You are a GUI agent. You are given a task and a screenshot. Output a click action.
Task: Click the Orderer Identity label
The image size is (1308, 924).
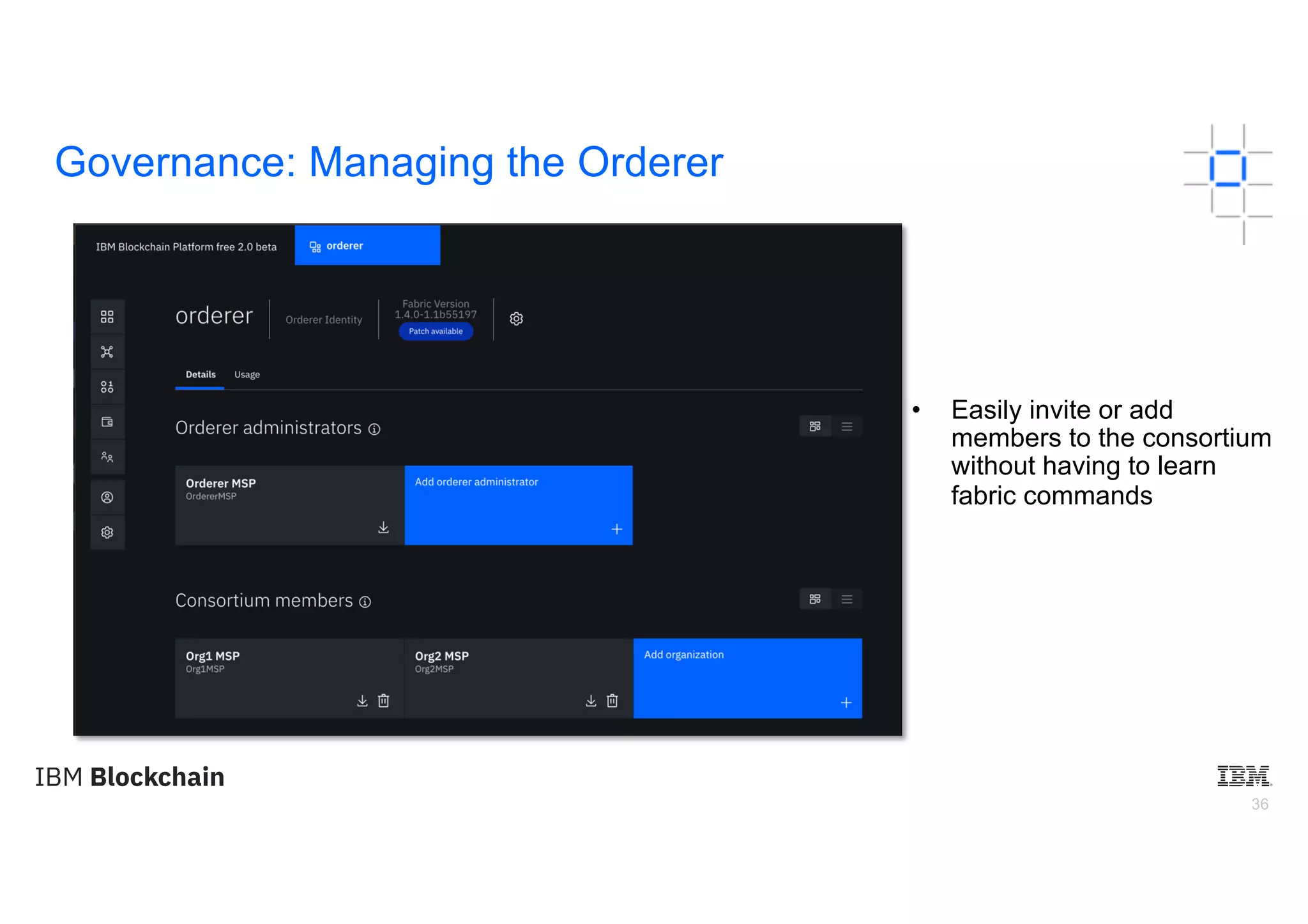(x=324, y=320)
